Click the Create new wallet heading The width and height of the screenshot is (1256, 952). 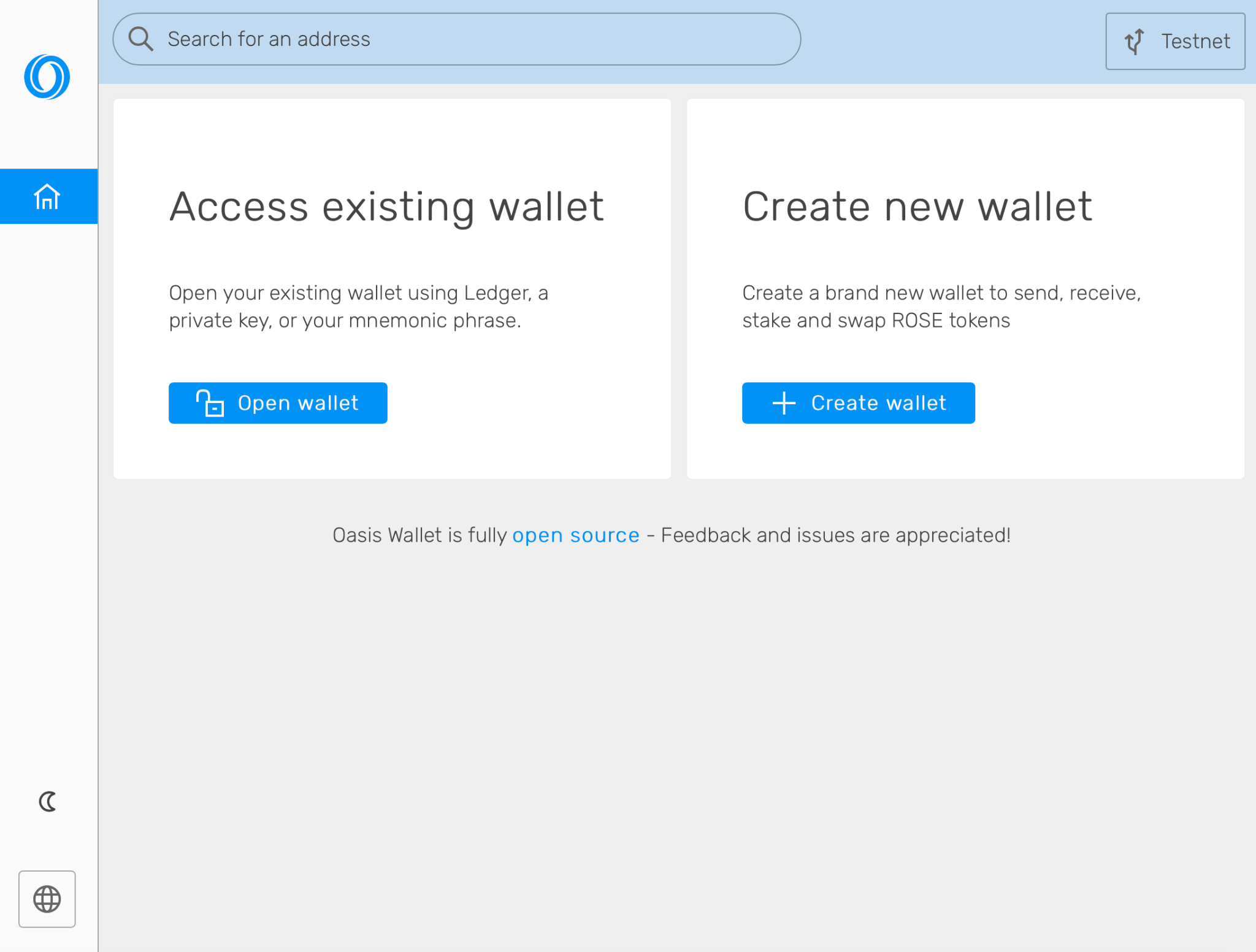917,207
